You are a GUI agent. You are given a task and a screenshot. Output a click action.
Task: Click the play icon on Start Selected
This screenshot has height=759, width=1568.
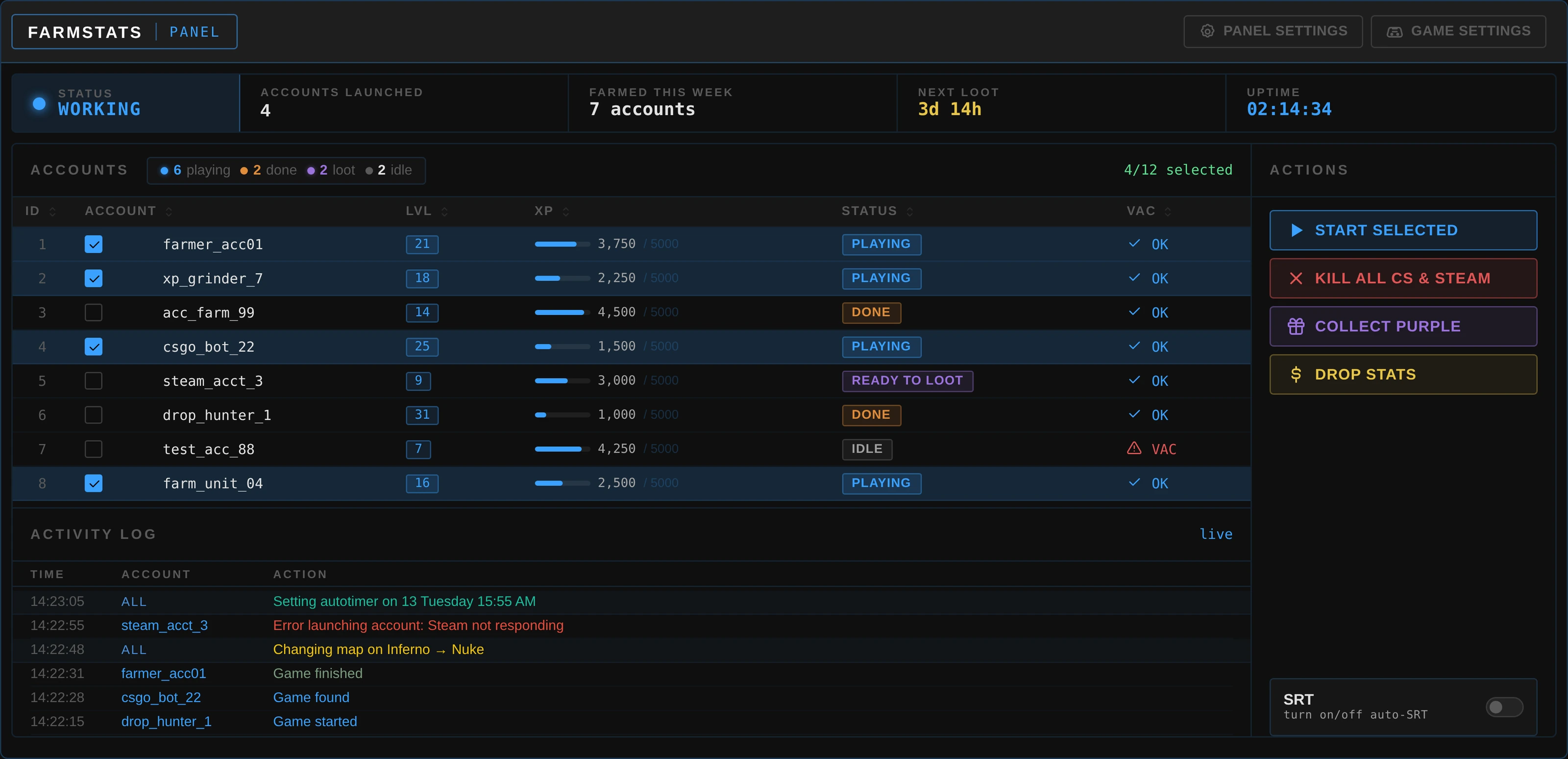1297,230
